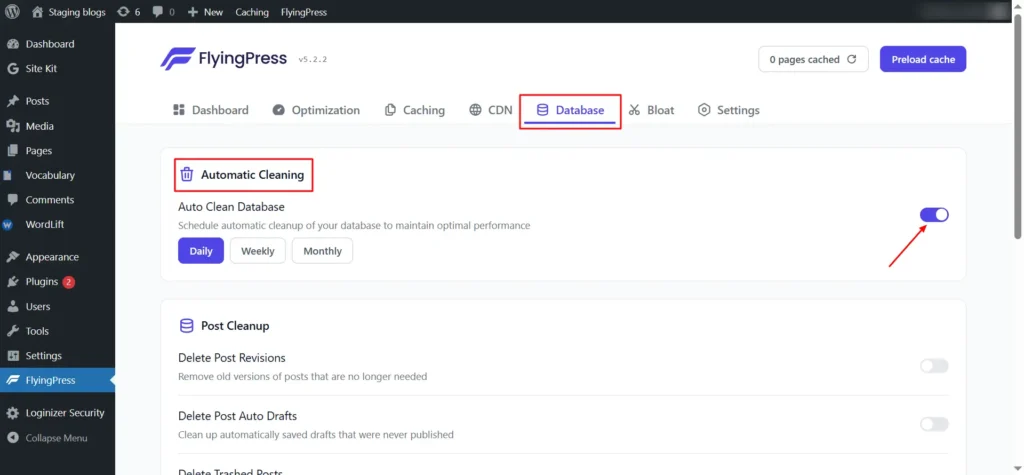Click the WordPress logo icon in admin bar

click(12, 12)
